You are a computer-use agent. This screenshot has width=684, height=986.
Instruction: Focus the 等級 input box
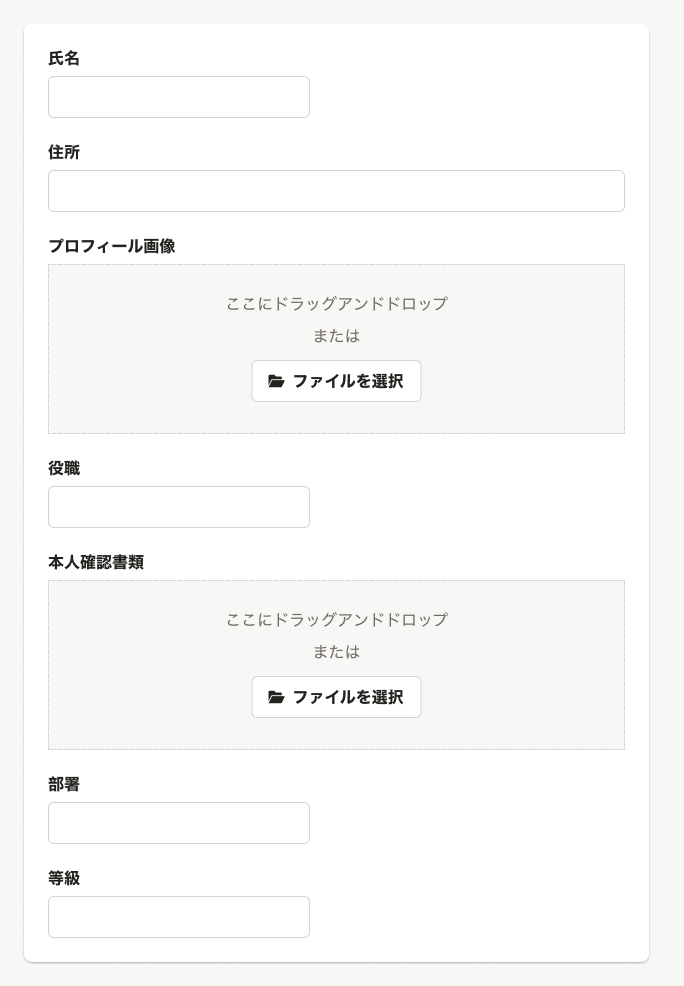[x=179, y=917]
